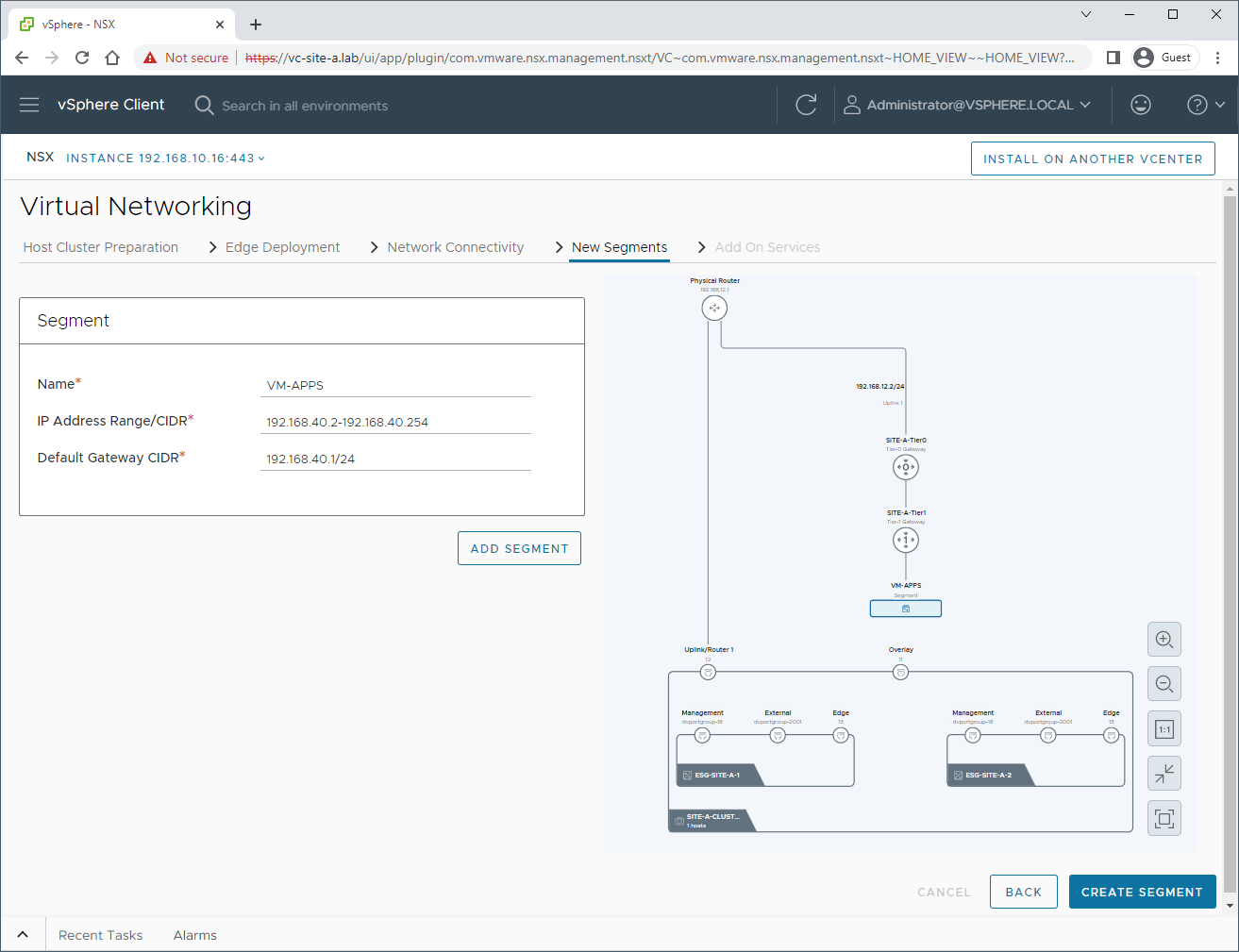Go to Host Cluster Preparation step
1239x952 pixels.
click(101, 247)
